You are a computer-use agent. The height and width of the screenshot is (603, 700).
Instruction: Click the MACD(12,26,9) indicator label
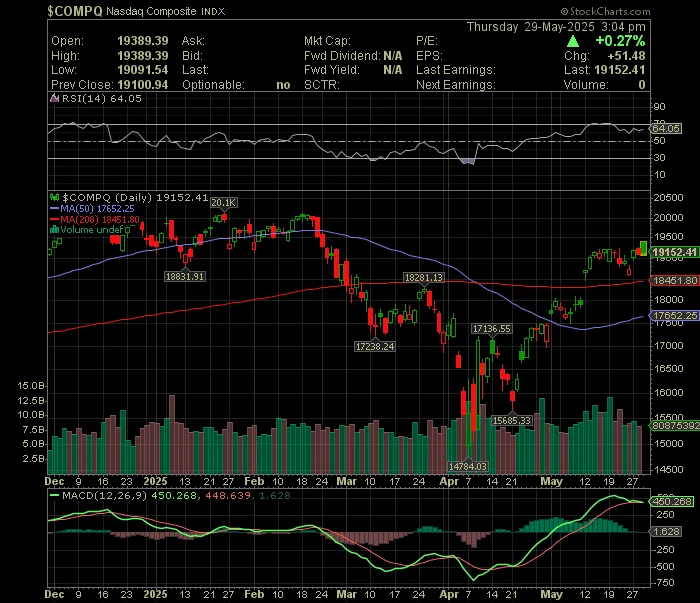click(x=104, y=495)
